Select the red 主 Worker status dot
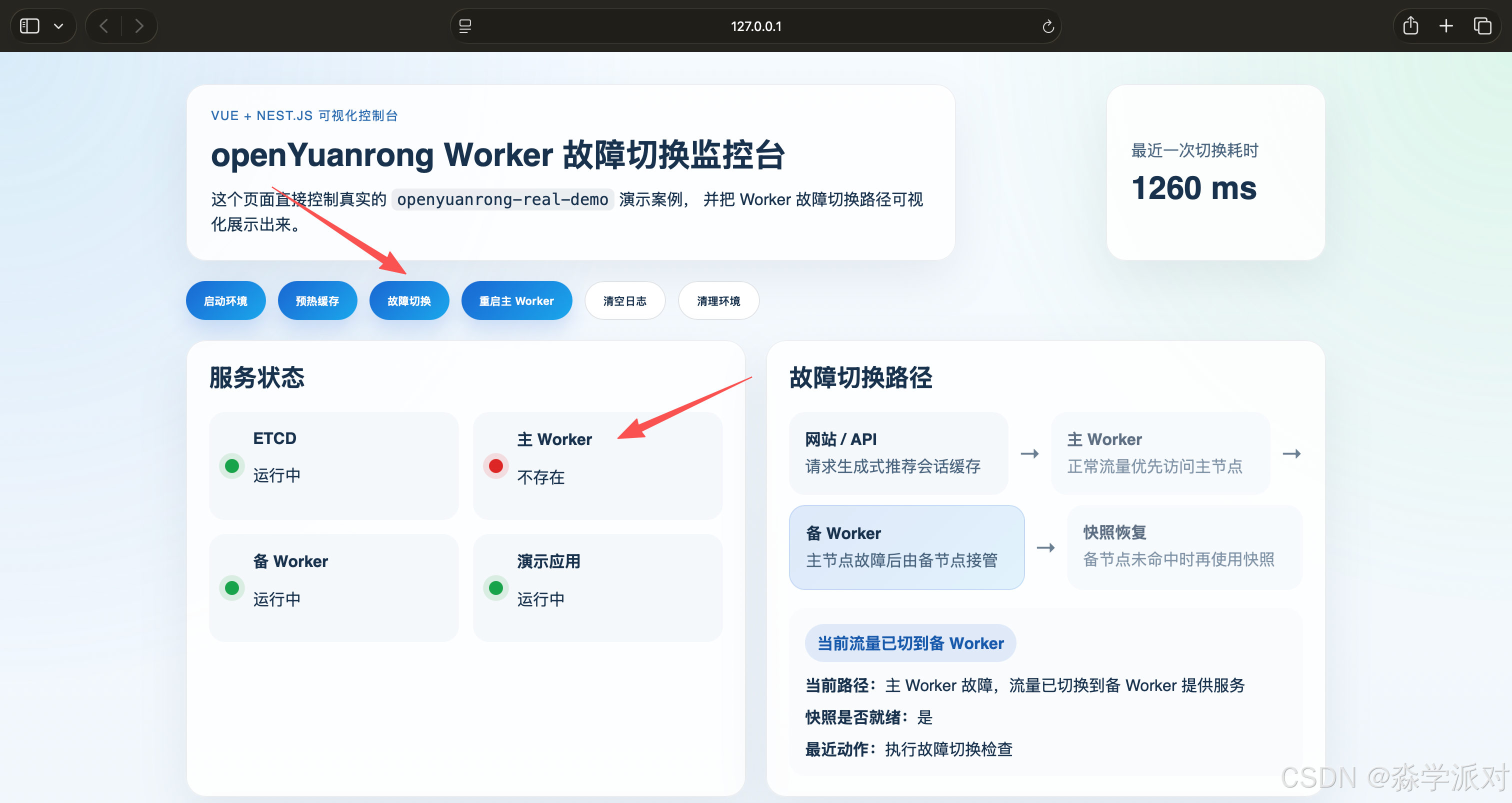 (496, 466)
